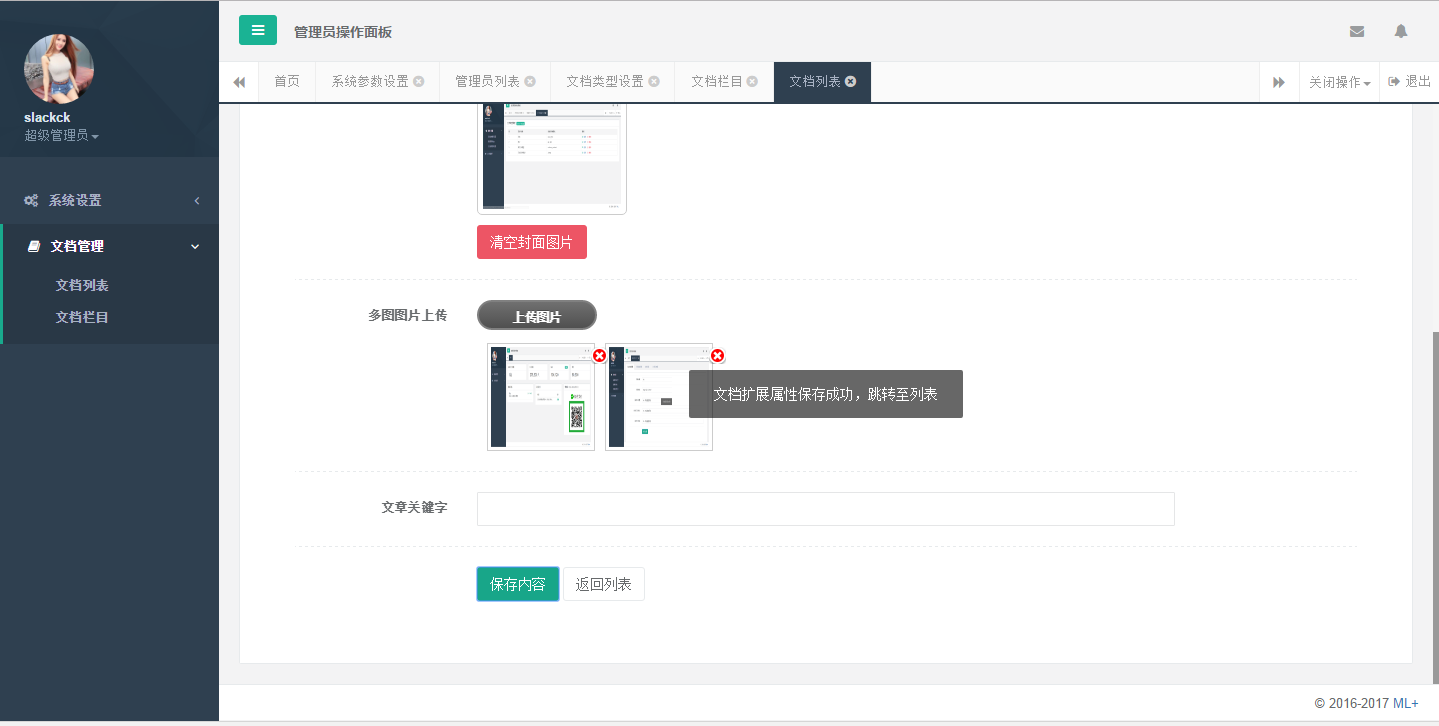Select 文档栏目 in the sidebar
Screen dimensions: 1439x726
[82, 317]
